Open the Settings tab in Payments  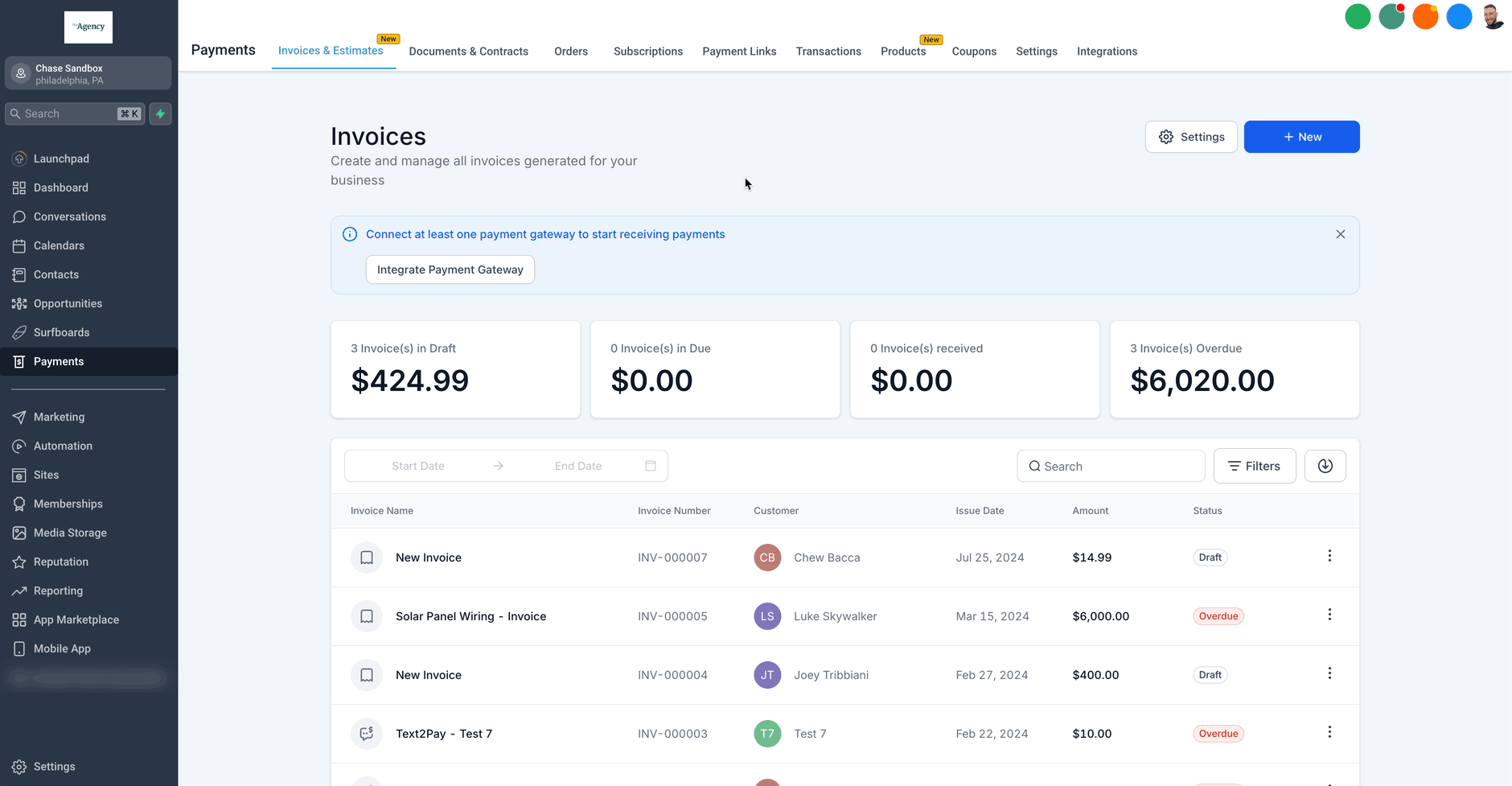pos(1037,51)
